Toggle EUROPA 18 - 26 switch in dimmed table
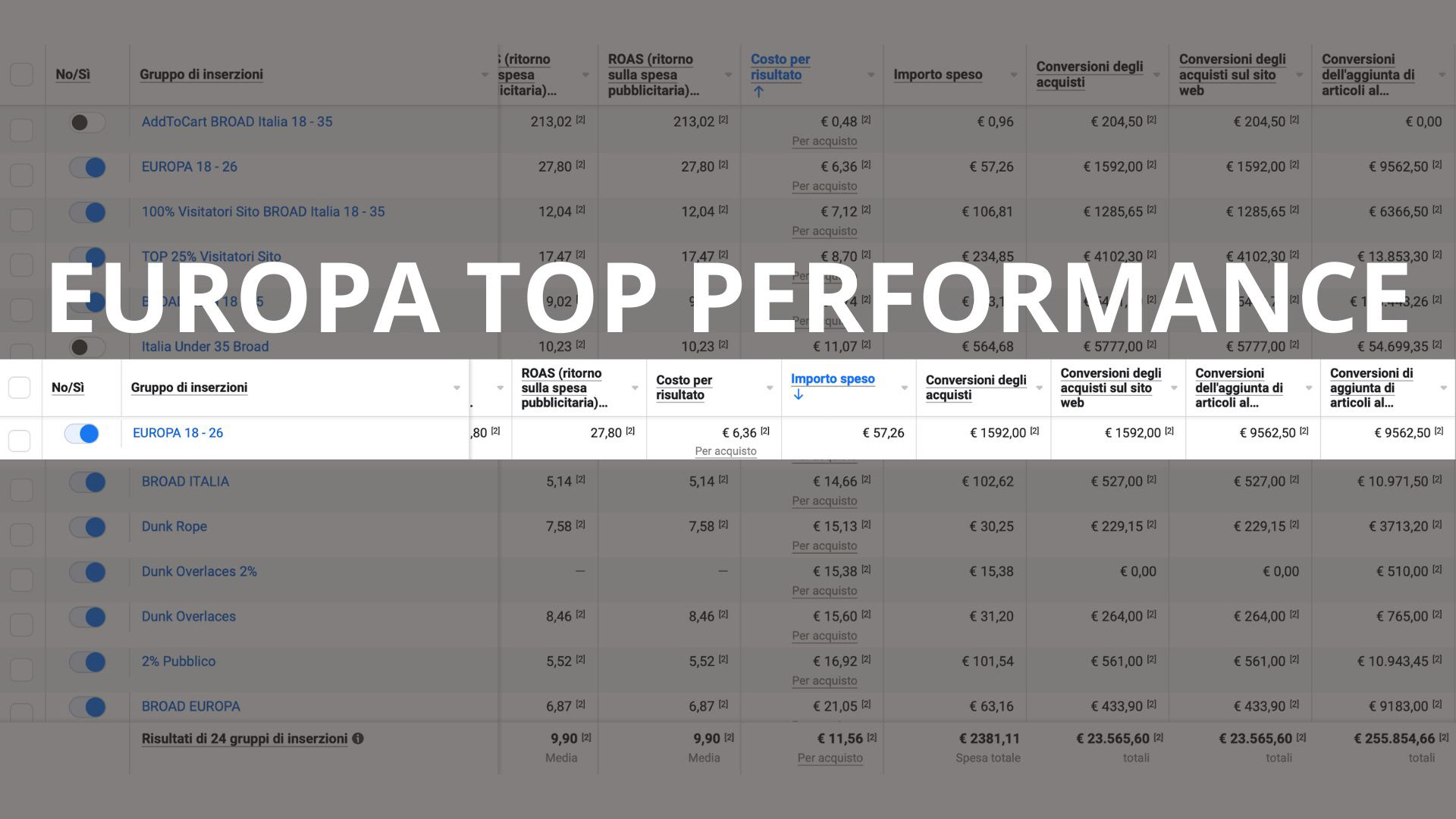The width and height of the screenshot is (1456, 819). coord(87,167)
